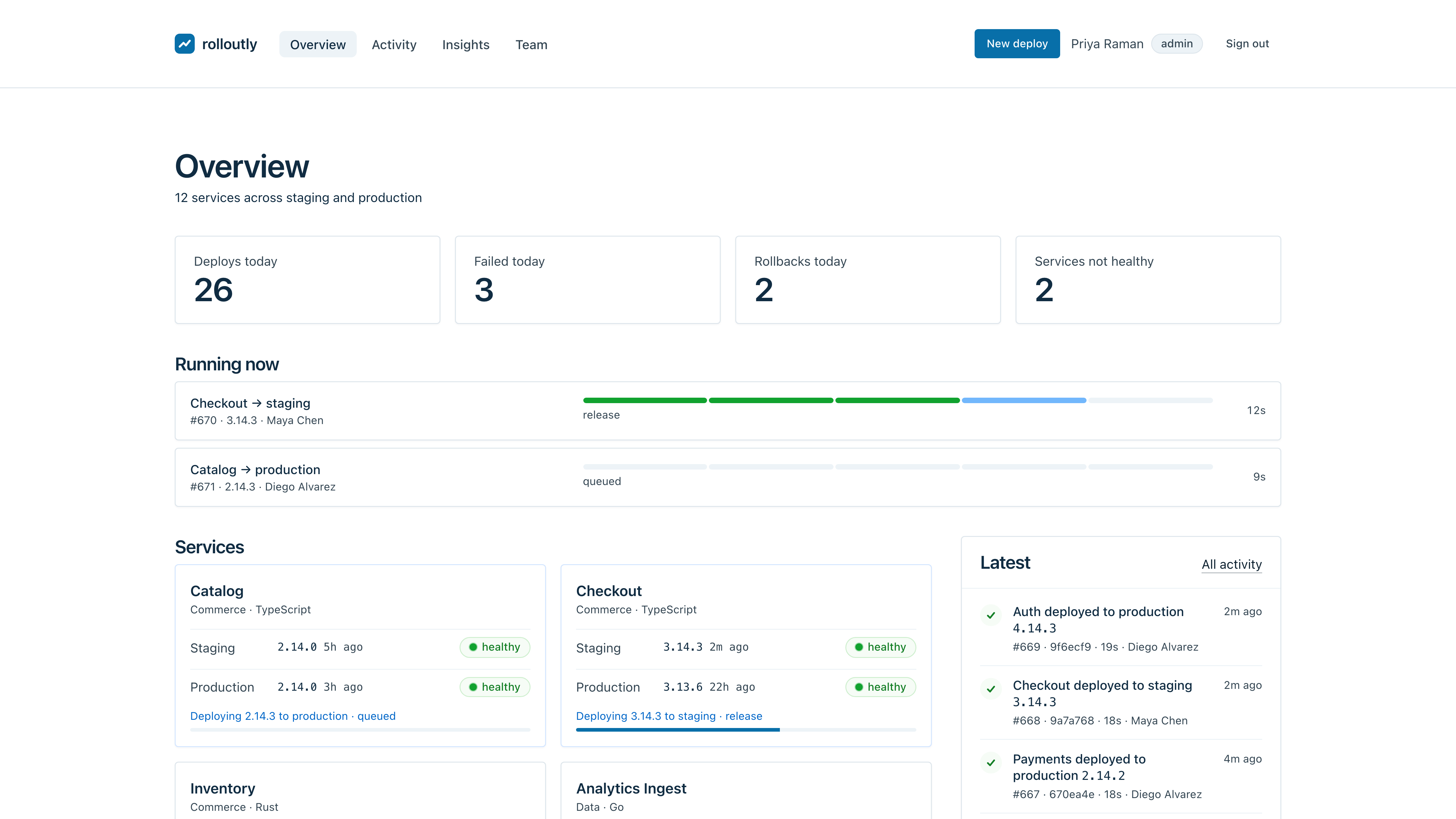The height and width of the screenshot is (819, 1456).
Task: Click the 12s elapsed time for Checkout
Action: [x=1256, y=410]
